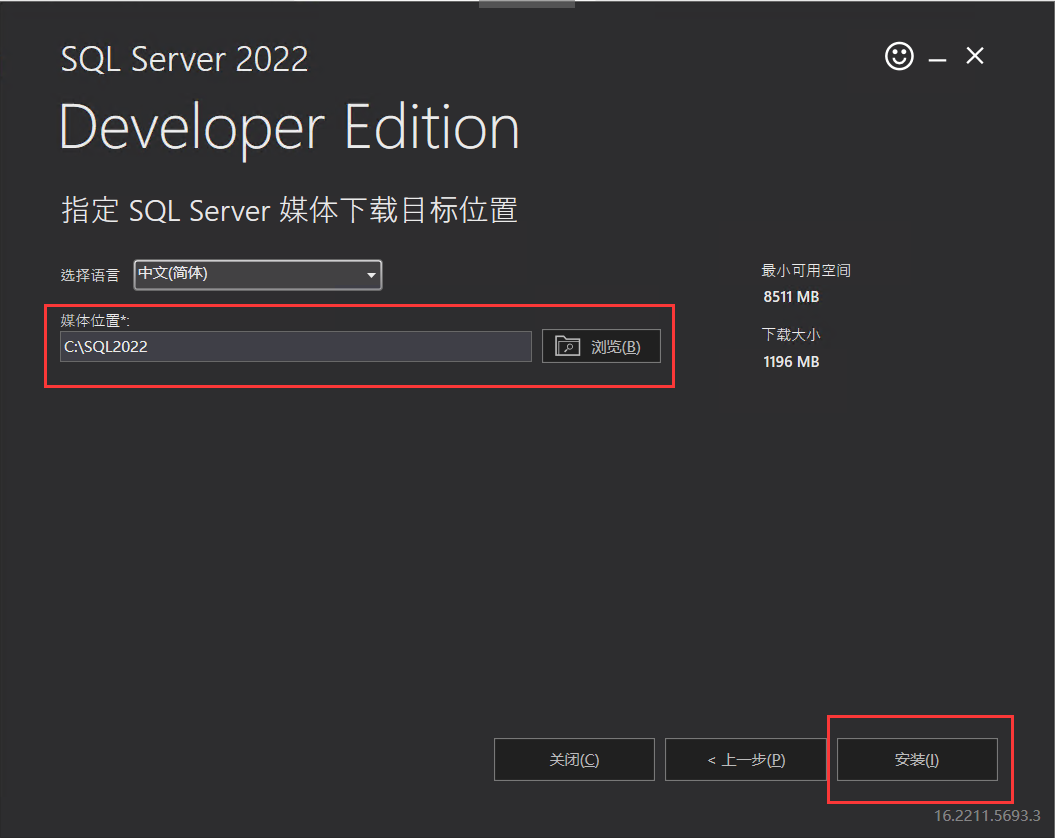Viewport: 1055px width, 838px height.
Task: Click the 1196 MB download size value
Action: (x=791, y=361)
